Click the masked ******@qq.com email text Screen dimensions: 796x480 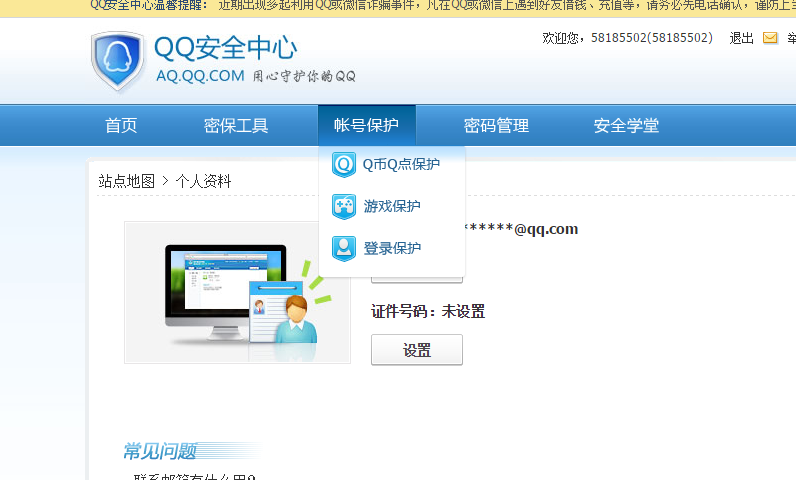point(521,229)
